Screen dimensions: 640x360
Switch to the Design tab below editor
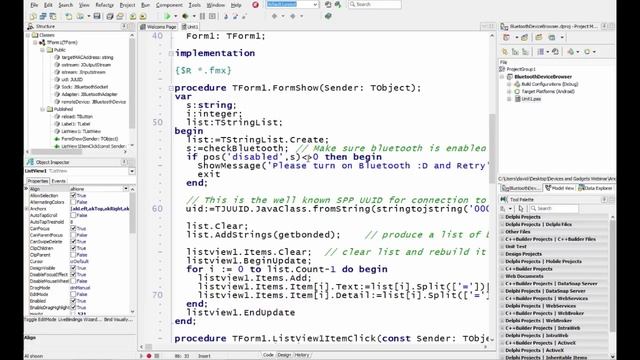point(284,355)
